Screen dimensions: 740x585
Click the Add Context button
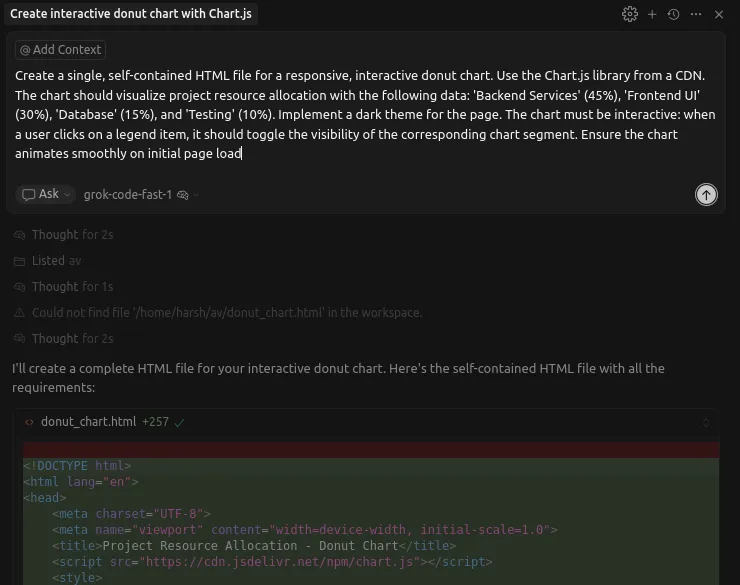[60, 50]
